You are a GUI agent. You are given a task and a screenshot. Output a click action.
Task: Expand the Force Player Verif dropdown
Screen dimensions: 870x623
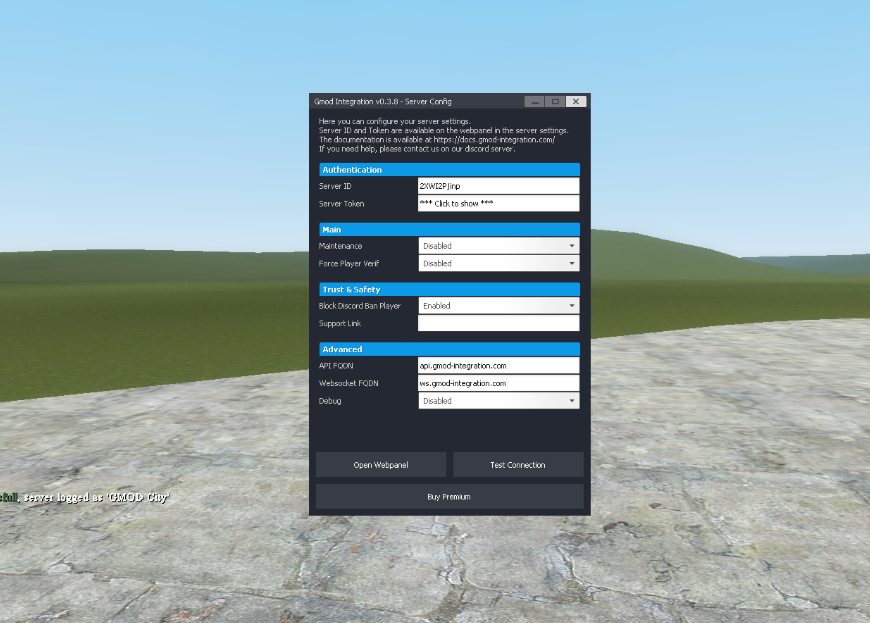pos(498,264)
